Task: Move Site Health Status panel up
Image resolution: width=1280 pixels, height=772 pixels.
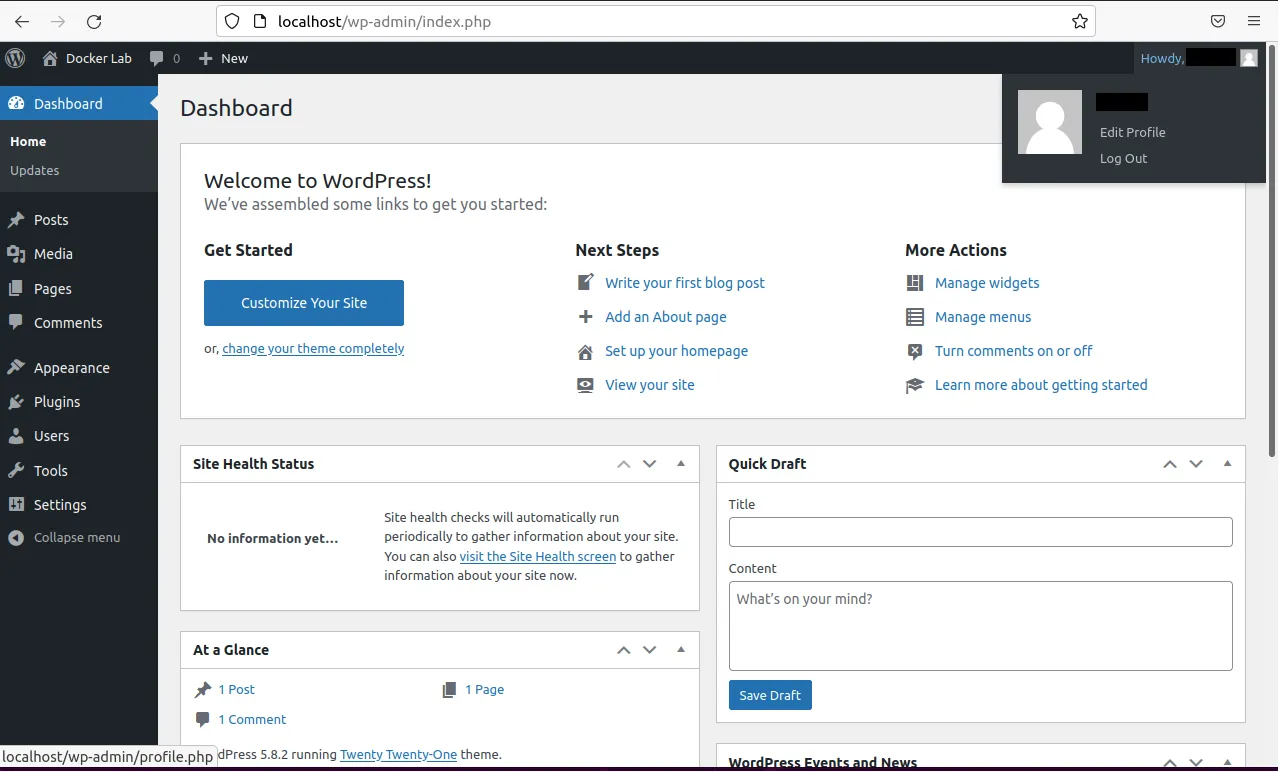Action: point(624,464)
